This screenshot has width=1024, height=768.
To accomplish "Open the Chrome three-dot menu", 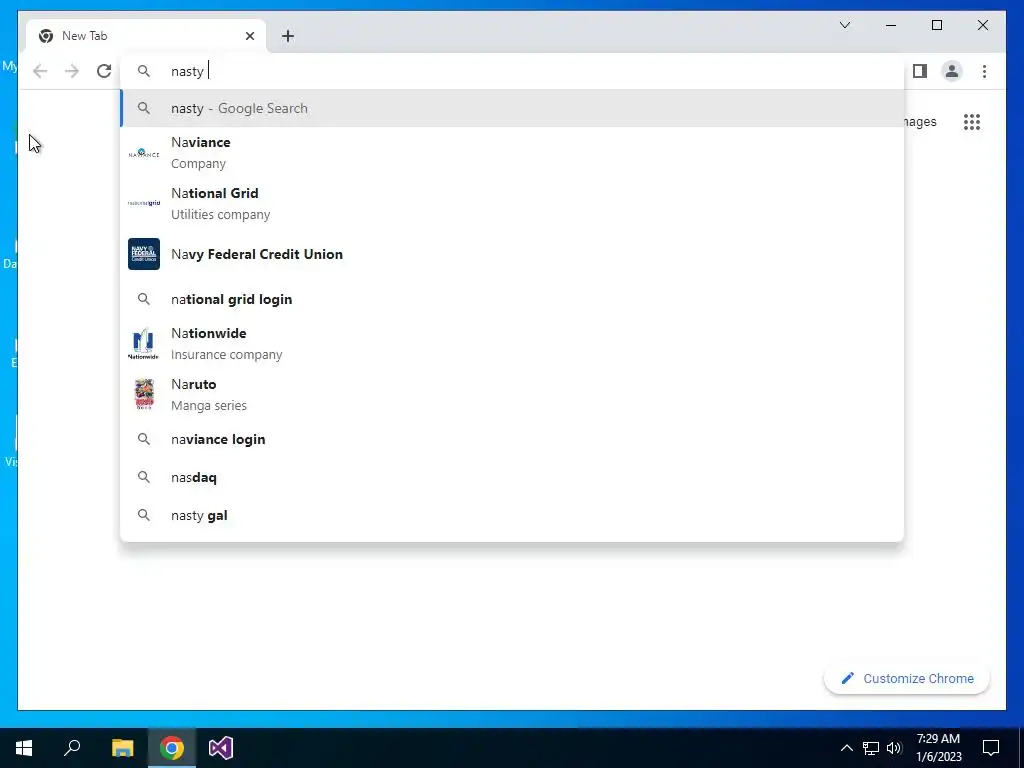I will pos(984,71).
